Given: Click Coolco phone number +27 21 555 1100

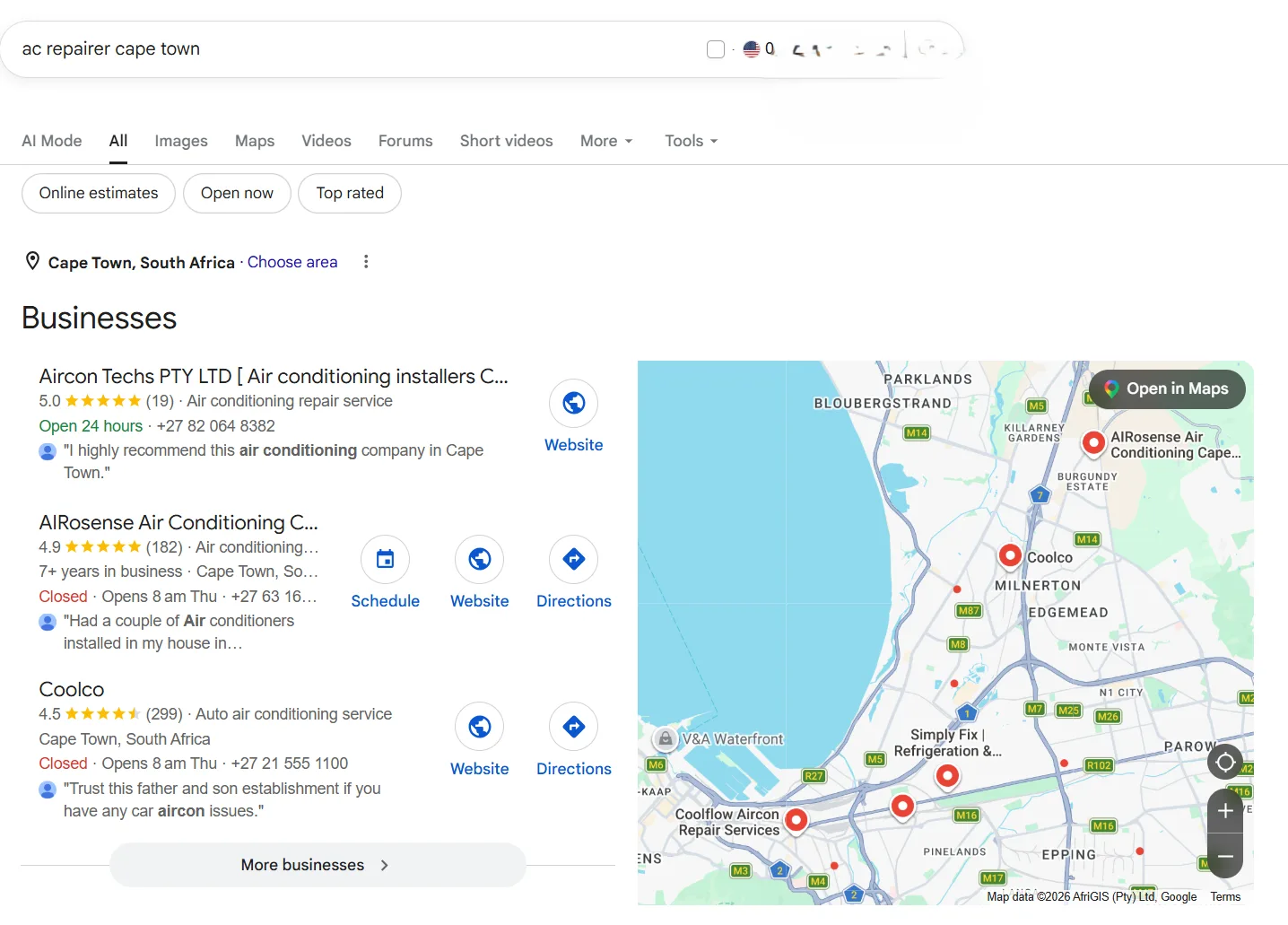Looking at the screenshot, I should [x=290, y=764].
